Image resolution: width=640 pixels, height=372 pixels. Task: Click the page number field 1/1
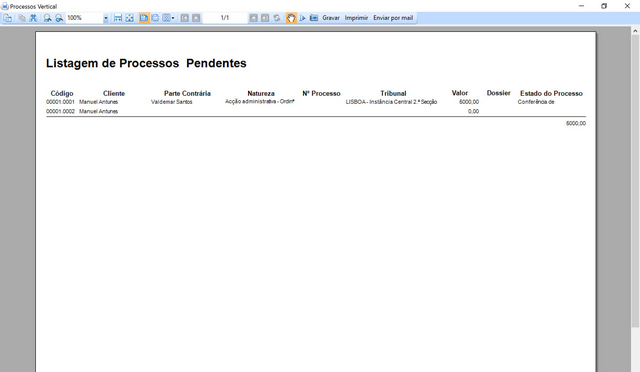tap(225, 18)
